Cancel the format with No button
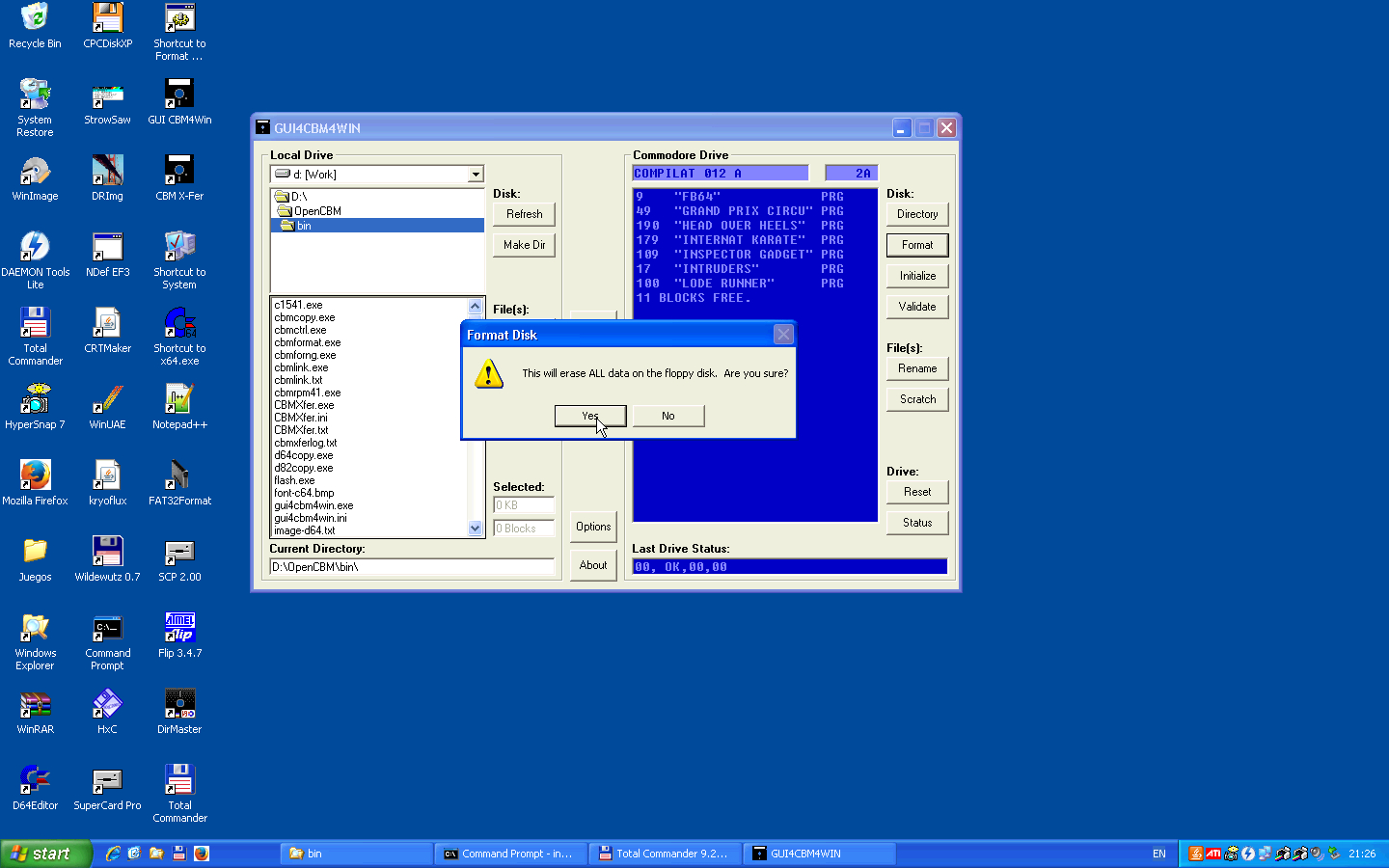1389x868 pixels. point(668,416)
